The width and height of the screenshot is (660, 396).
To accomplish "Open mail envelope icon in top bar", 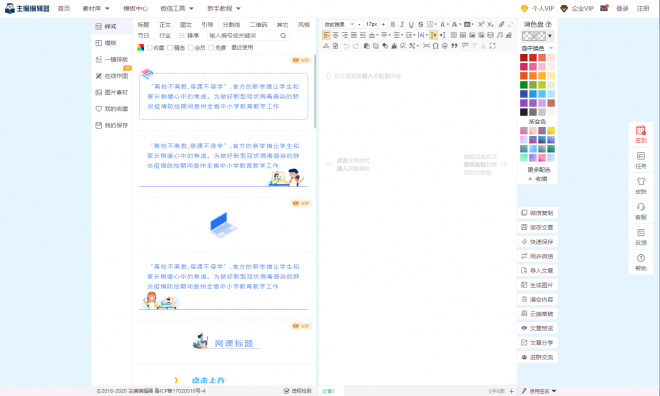I will coord(604,8).
